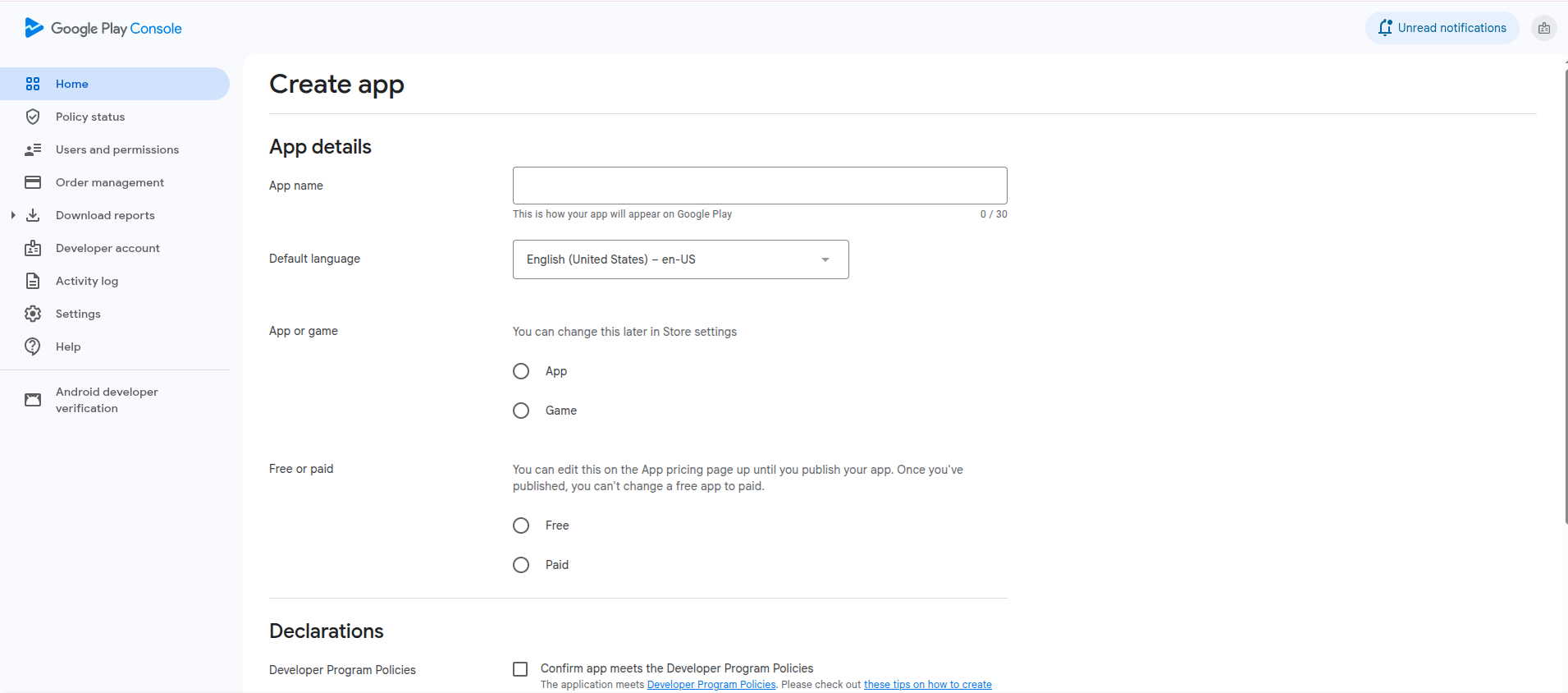1568x693 pixels.
Task: Select the App radio button
Action: click(x=521, y=371)
